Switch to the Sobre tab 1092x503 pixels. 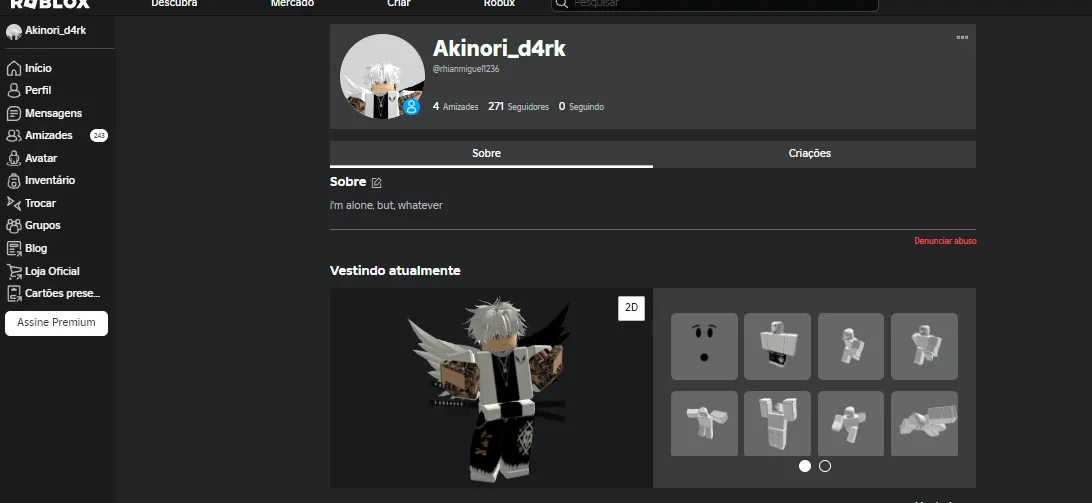click(491, 154)
